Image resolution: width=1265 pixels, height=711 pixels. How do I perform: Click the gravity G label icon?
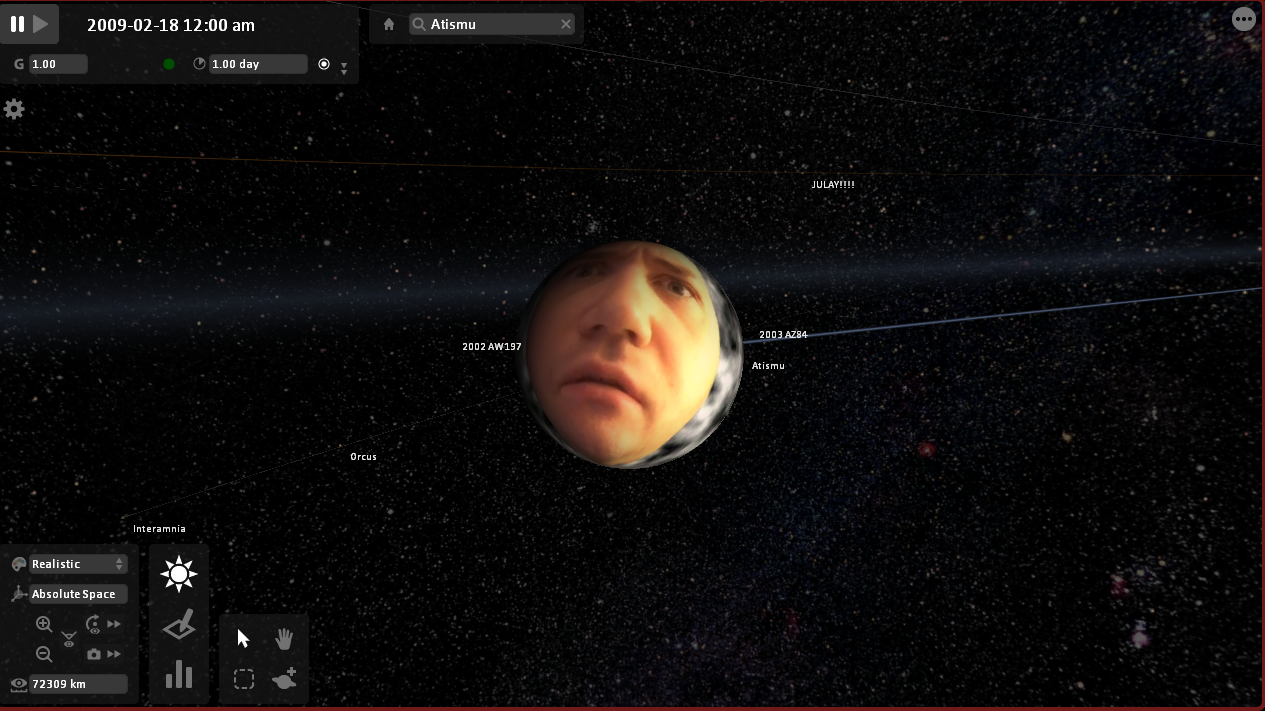18,64
